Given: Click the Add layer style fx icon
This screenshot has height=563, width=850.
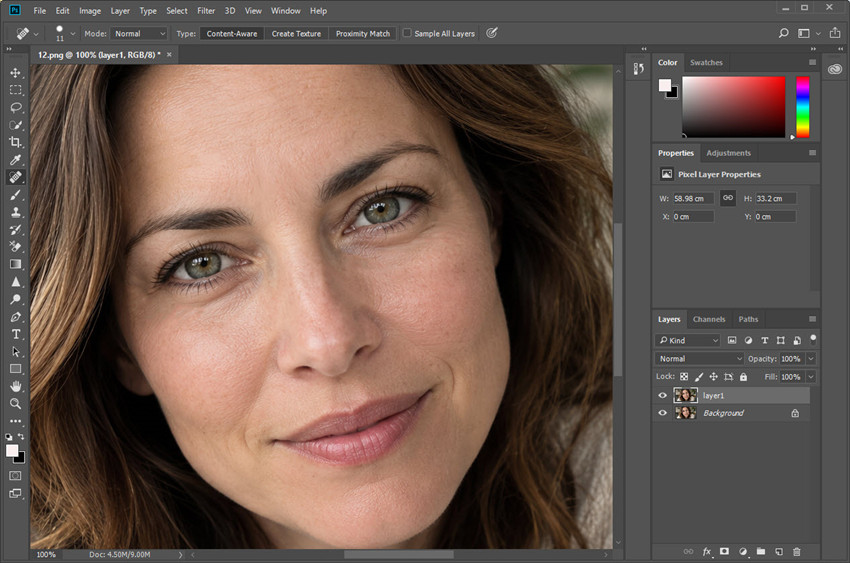Looking at the screenshot, I should (x=707, y=552).
